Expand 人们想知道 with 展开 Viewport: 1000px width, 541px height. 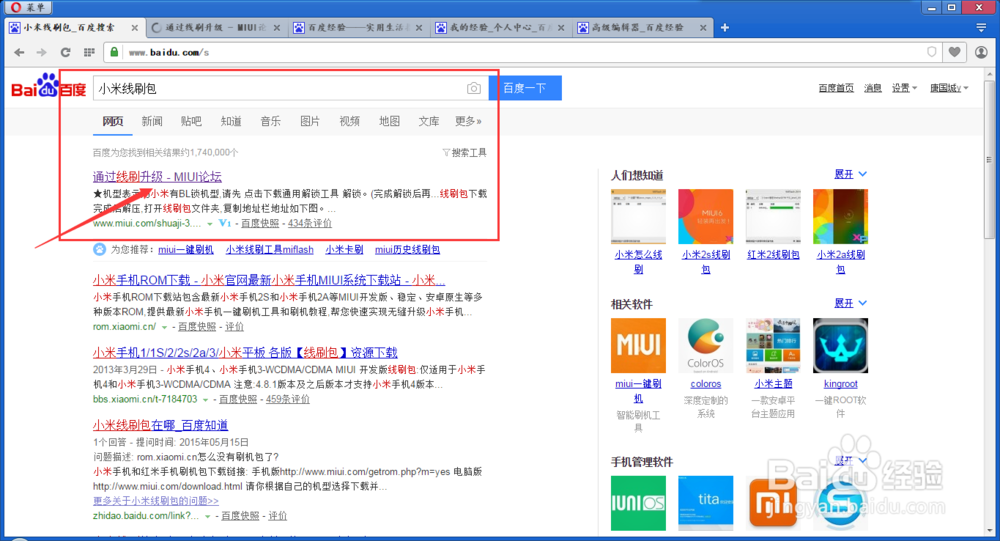click(850, 174)
